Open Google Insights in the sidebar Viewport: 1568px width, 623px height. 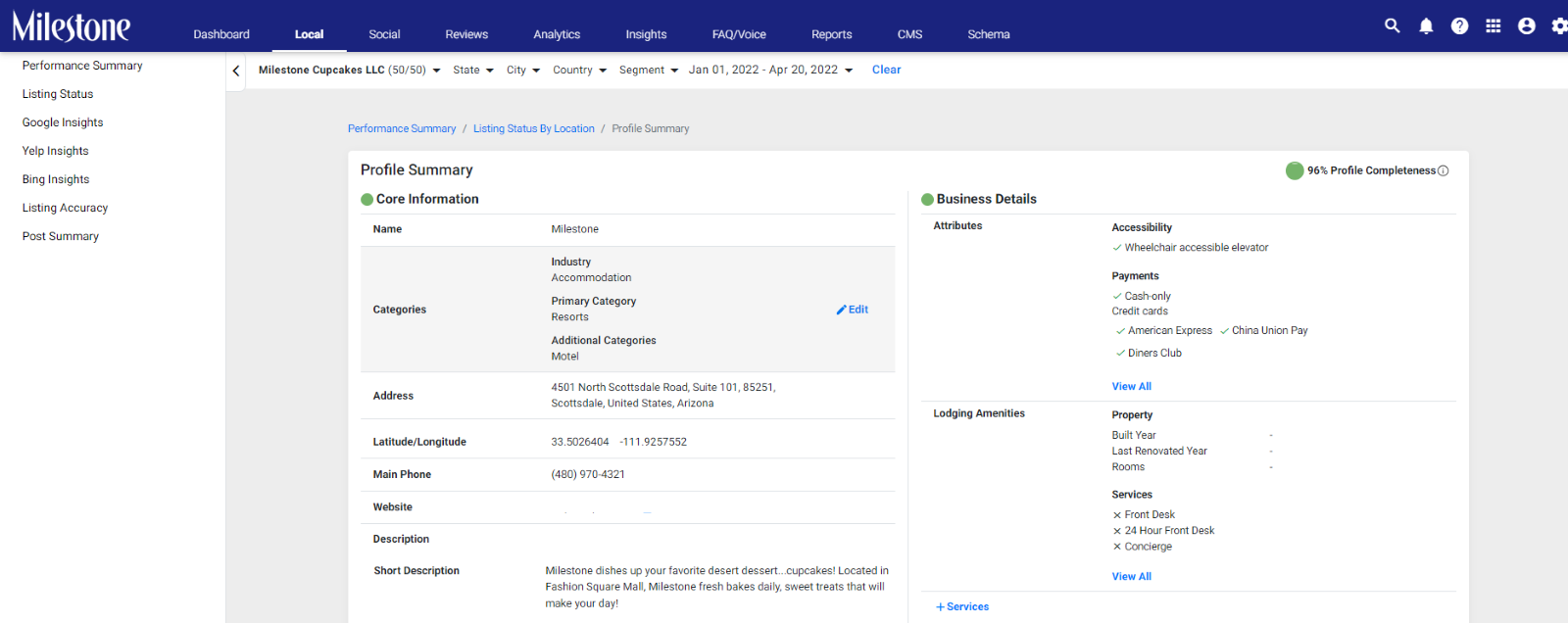63,122
